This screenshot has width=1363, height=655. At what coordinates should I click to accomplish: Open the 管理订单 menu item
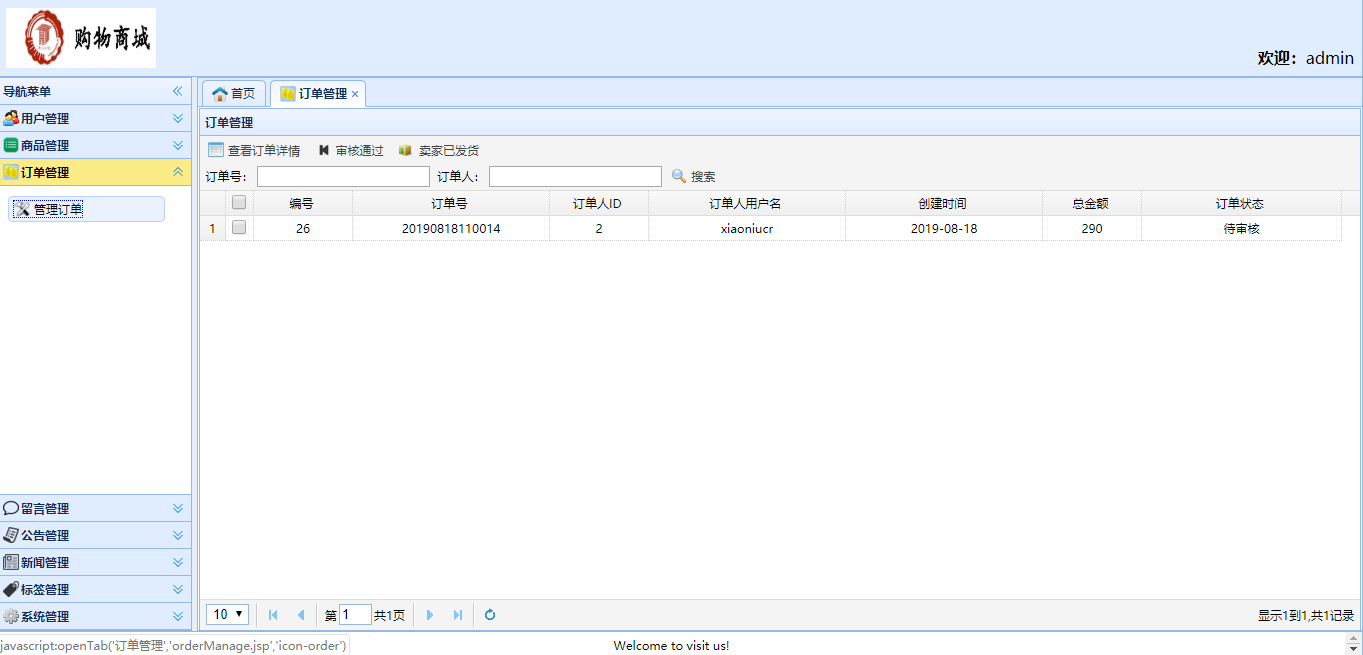(87, 209)
